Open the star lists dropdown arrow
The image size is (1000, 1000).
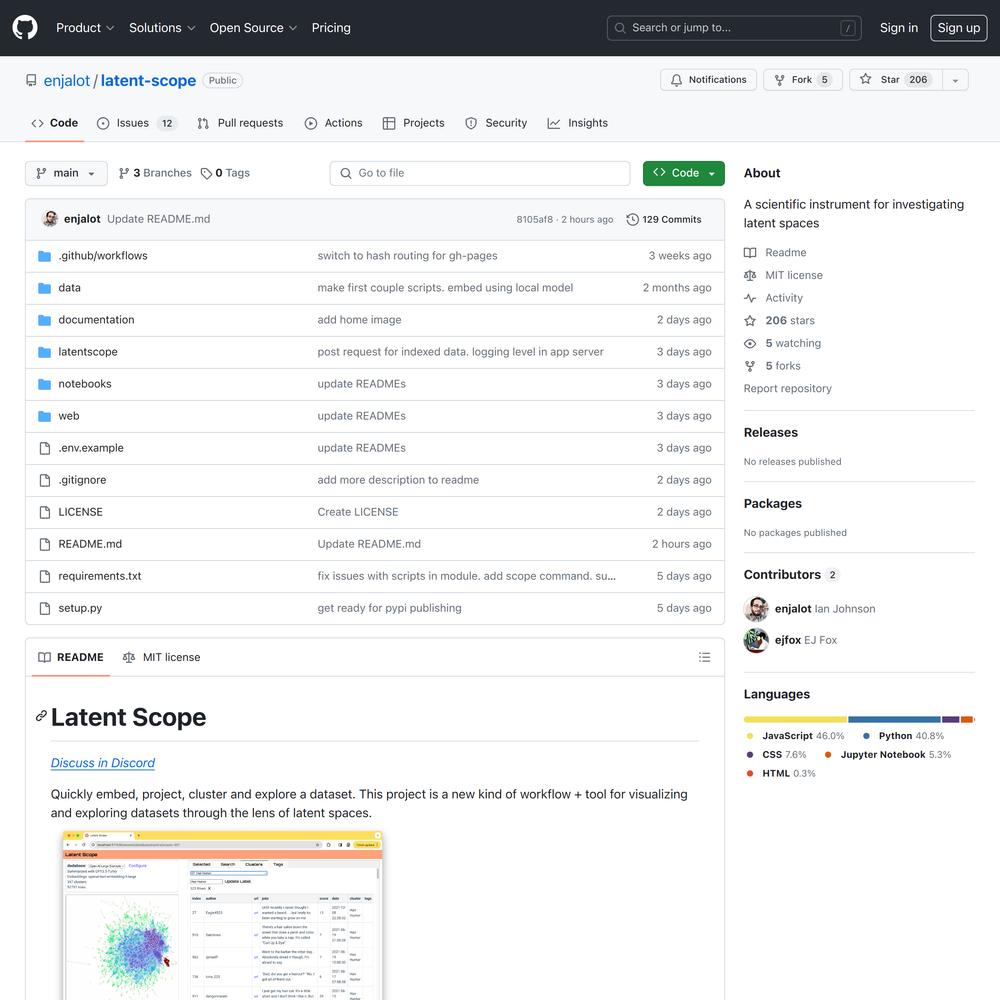click(x=955, y=80)
